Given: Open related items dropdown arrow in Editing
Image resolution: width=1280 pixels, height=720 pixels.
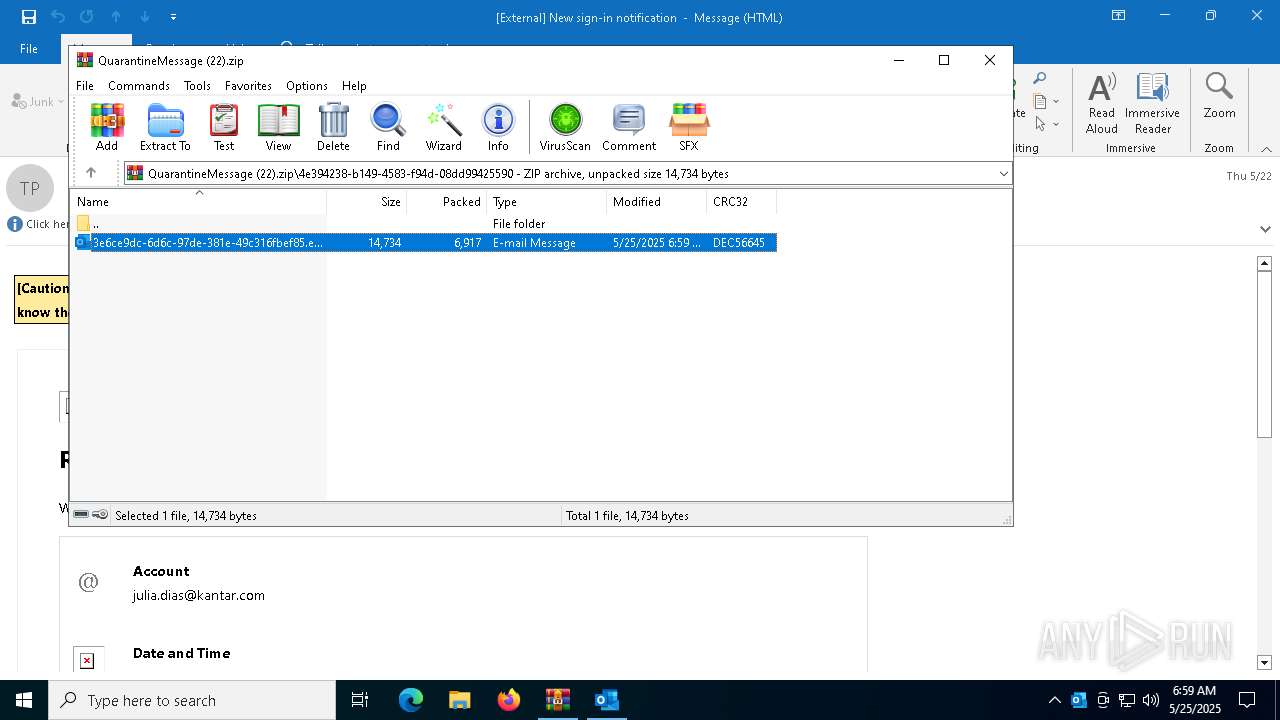Looking at the screenshot, I should click(1056, 101).
